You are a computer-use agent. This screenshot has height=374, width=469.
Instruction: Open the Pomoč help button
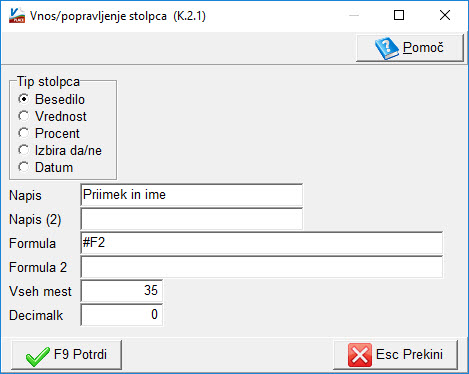410,48
